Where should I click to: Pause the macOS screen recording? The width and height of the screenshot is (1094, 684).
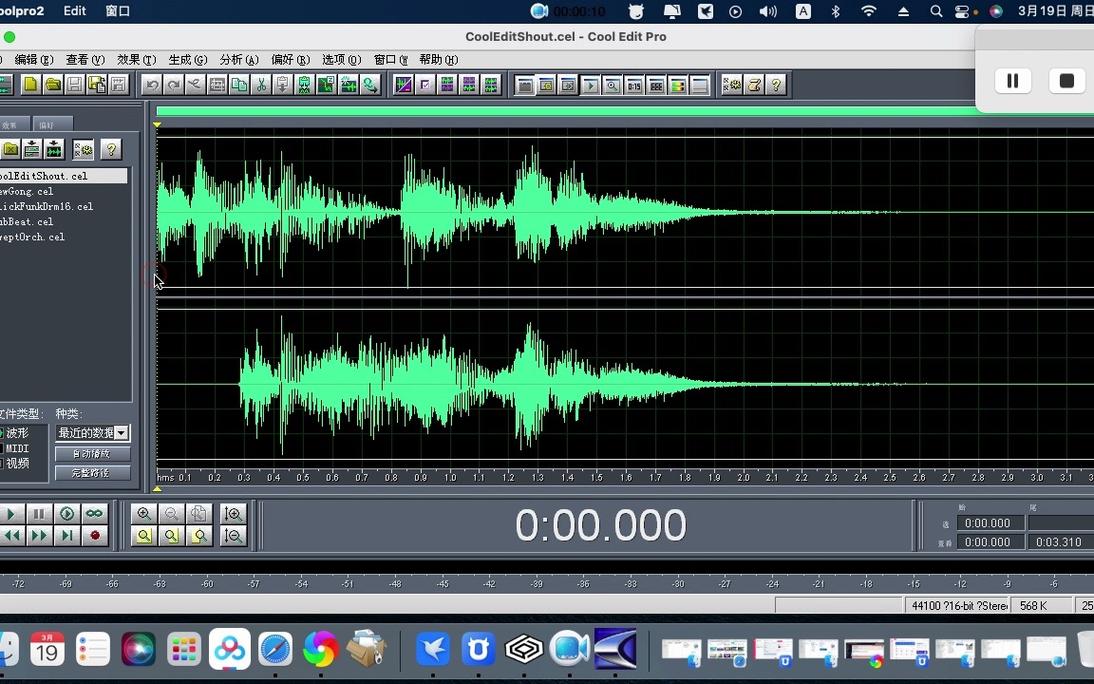(1012, 81)
